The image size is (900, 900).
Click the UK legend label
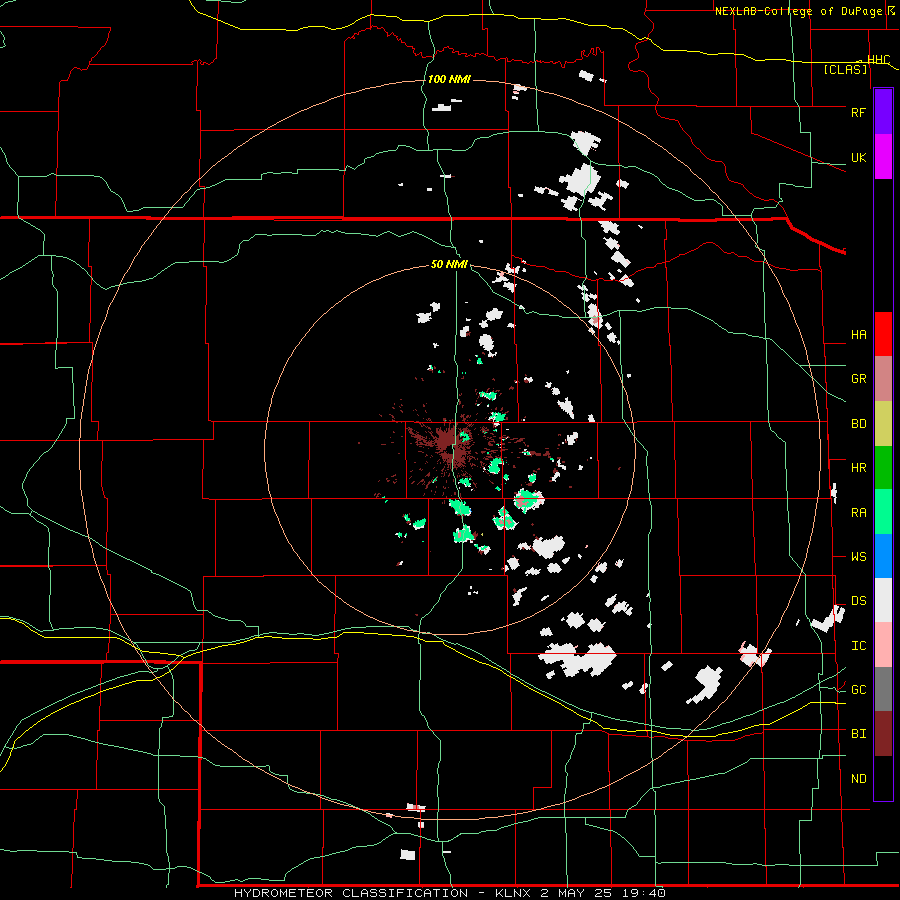tap(858, 157)
